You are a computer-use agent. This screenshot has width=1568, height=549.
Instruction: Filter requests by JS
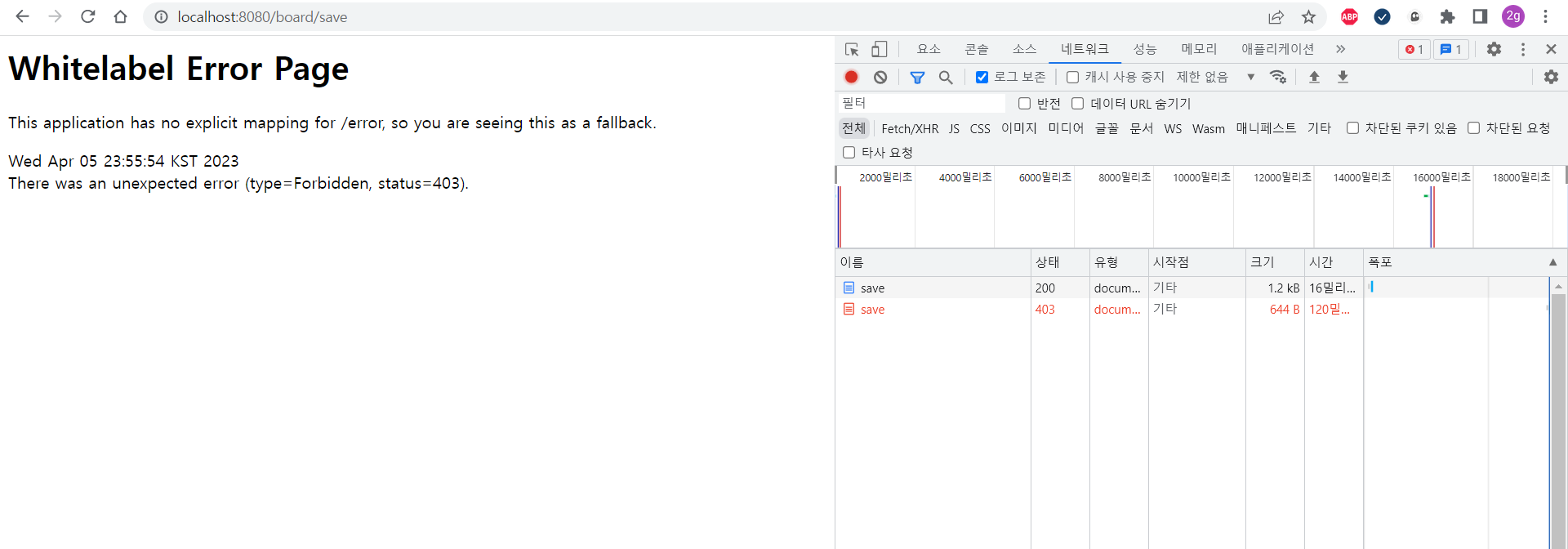tap(954, 128)
